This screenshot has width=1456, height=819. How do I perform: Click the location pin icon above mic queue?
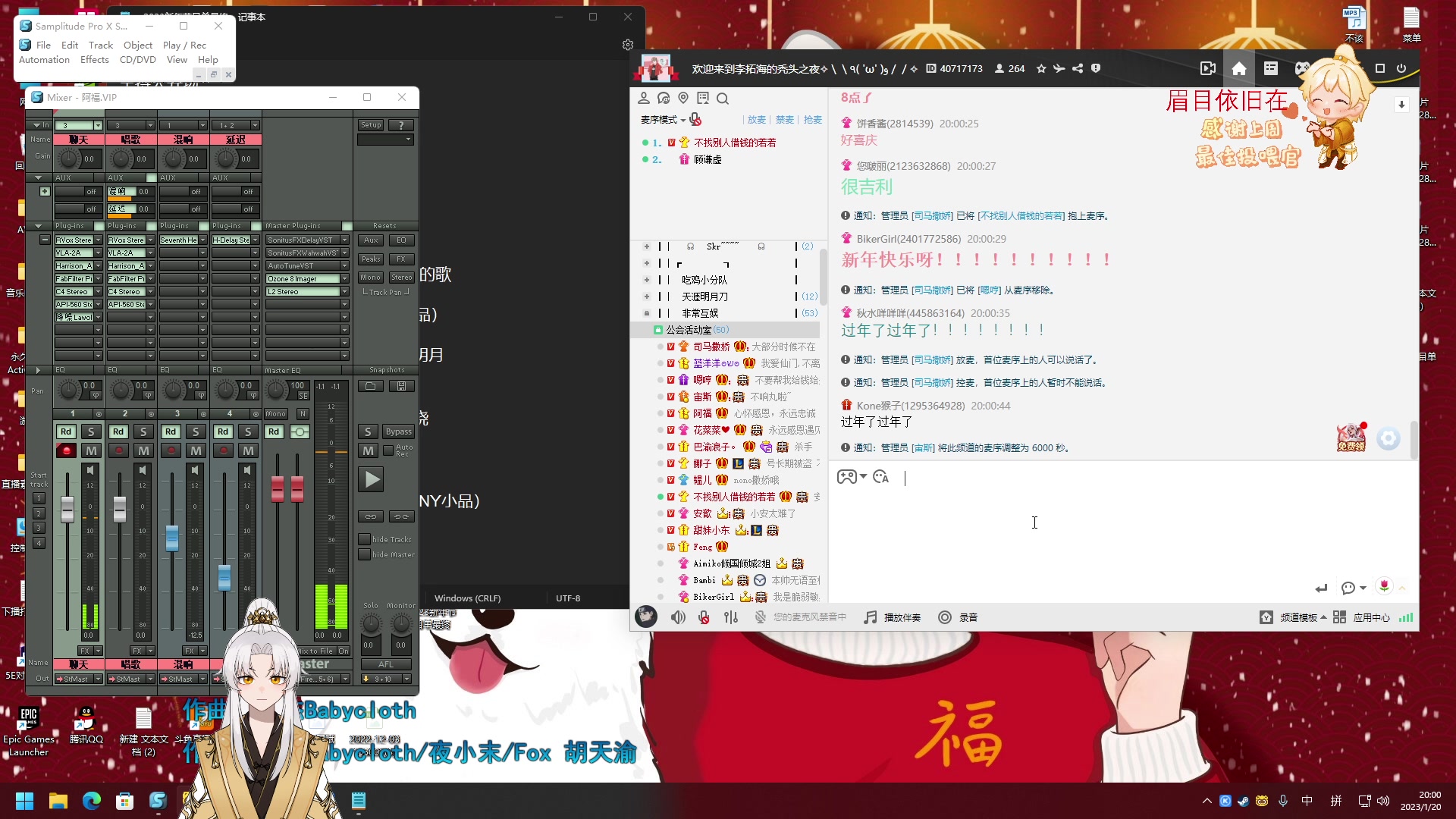pyautogui.click(x=683, y=98)
